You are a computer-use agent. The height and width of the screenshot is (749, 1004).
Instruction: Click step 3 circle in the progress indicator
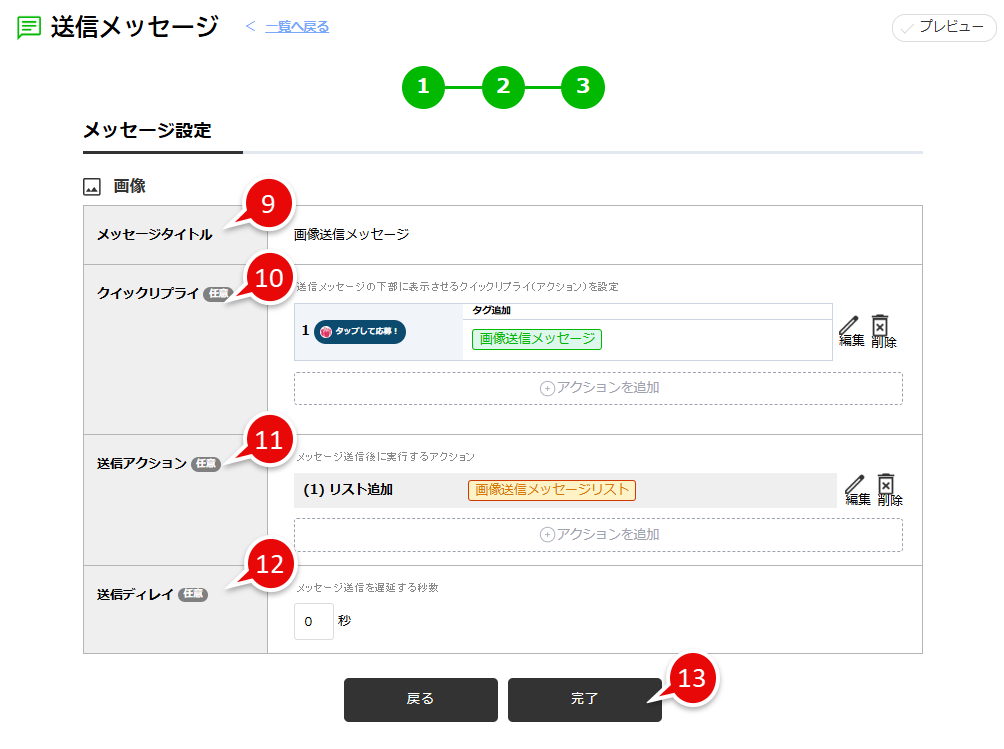pyautogui.click(x=583, y=87)
